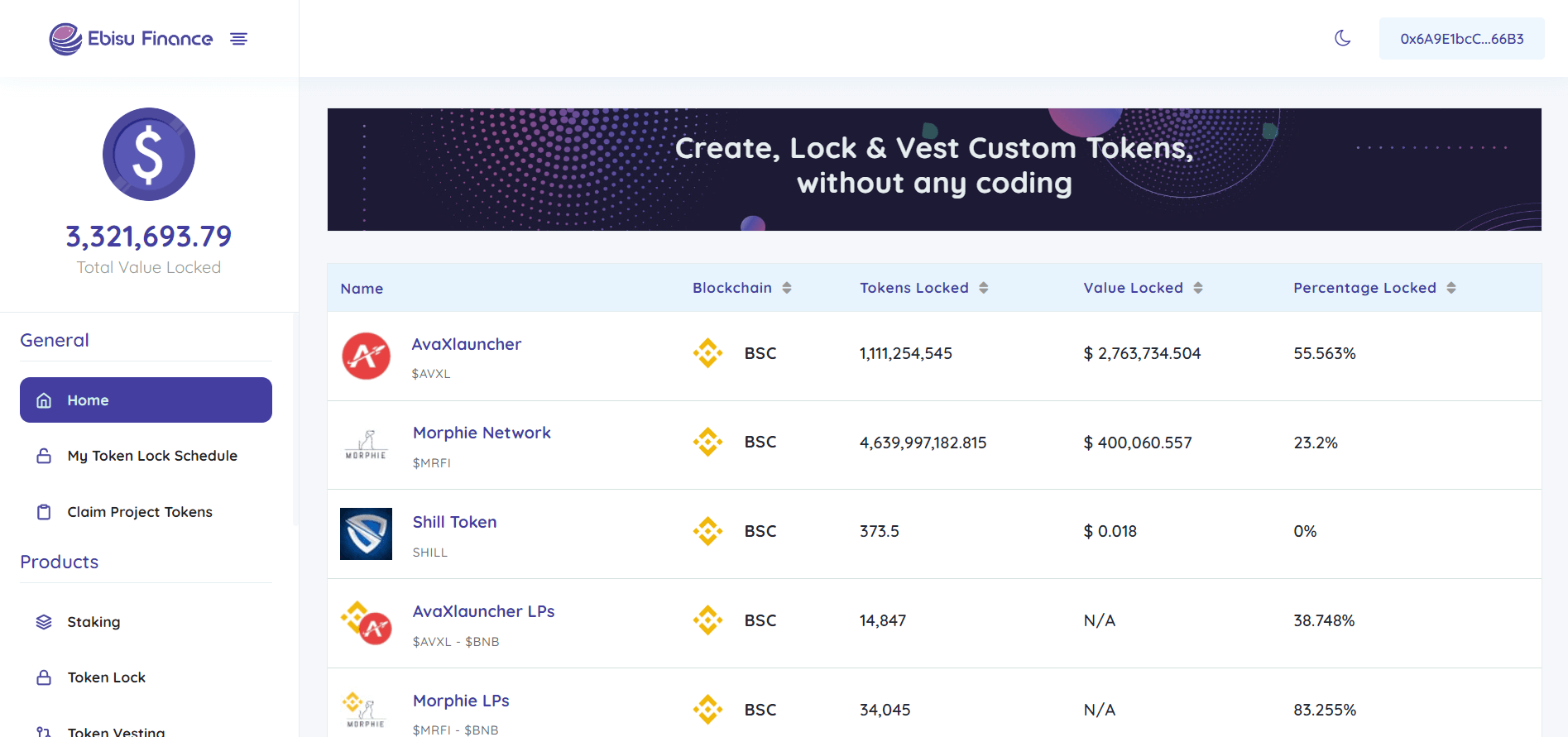Click the clipboard icon beside Claim Project Tokens
This screenshot has width=1568, height=737.
pos(44,512)
